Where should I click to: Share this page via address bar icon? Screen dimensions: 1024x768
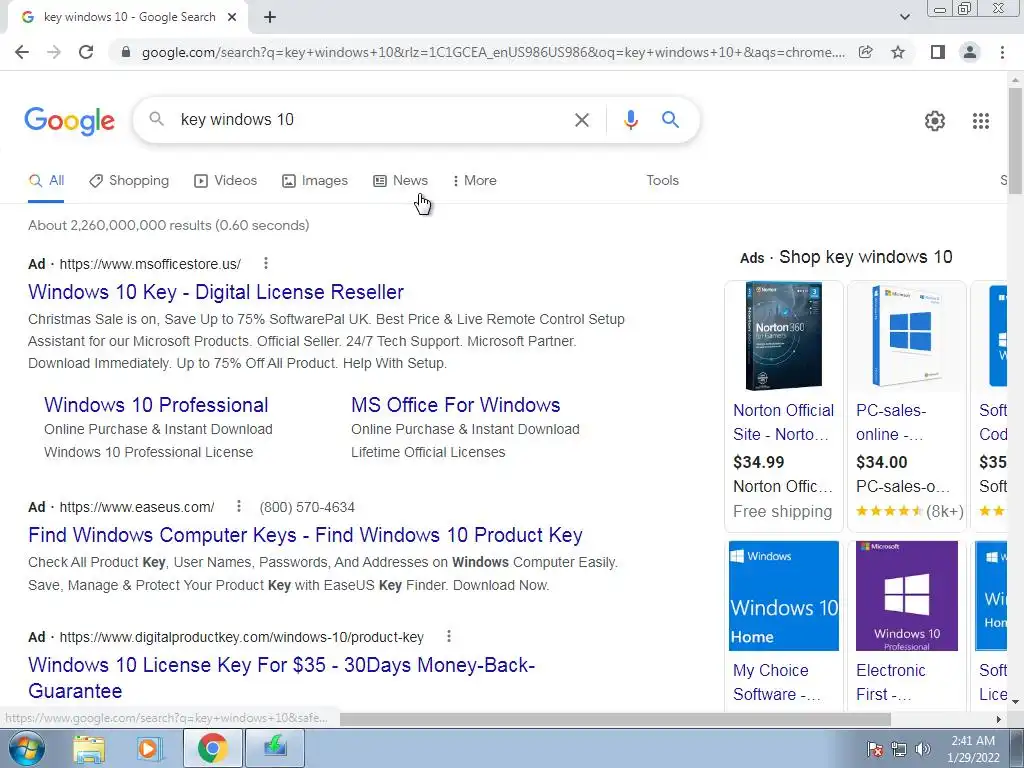point(866,52)
